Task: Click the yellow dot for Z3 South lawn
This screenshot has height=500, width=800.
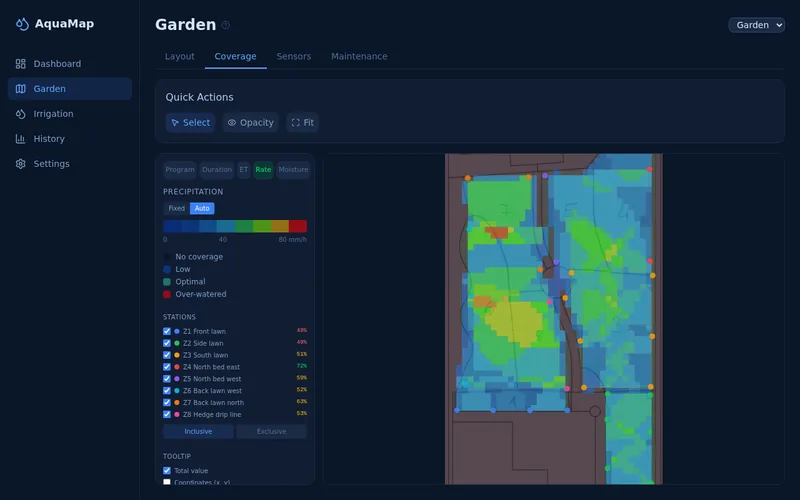Action: (x=177, y=355)
